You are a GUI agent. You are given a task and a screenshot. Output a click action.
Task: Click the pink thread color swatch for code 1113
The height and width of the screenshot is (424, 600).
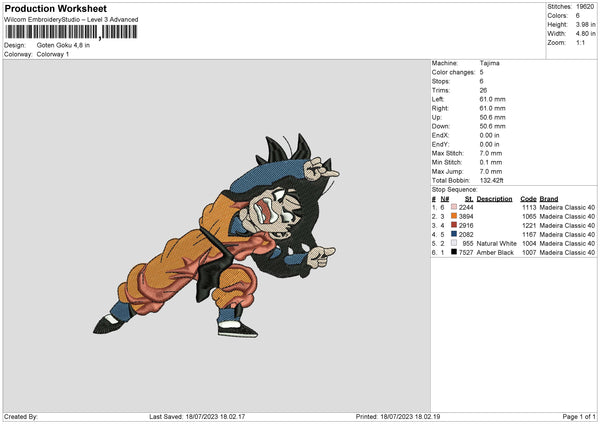[454, 207]
